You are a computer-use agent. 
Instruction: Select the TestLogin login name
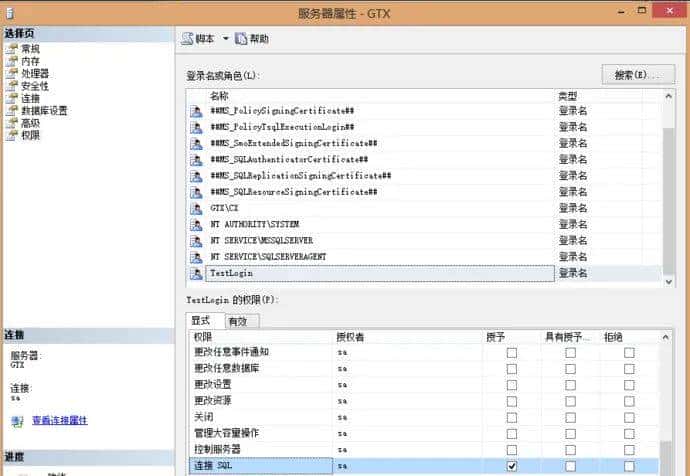tap(231, 273)
